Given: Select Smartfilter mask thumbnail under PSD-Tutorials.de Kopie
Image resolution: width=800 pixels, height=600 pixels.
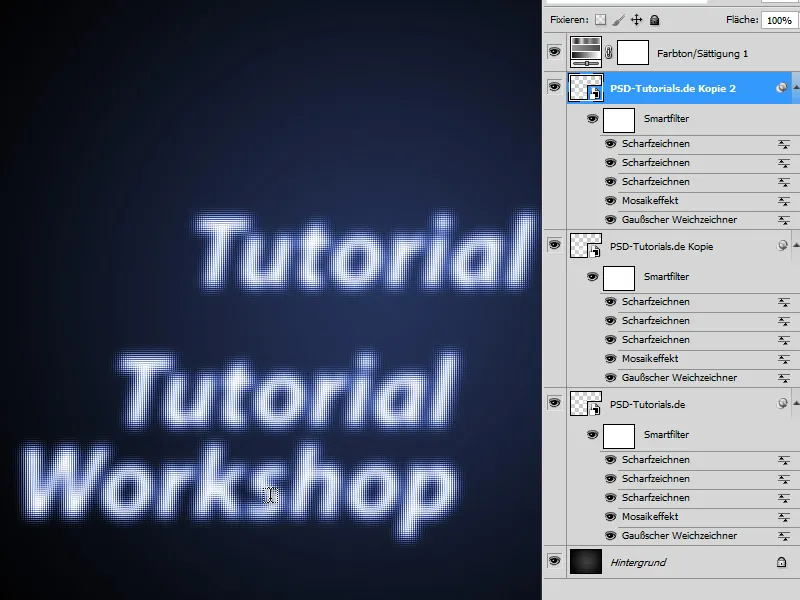Looking at the screenshot, I should [x=619, y=278].
